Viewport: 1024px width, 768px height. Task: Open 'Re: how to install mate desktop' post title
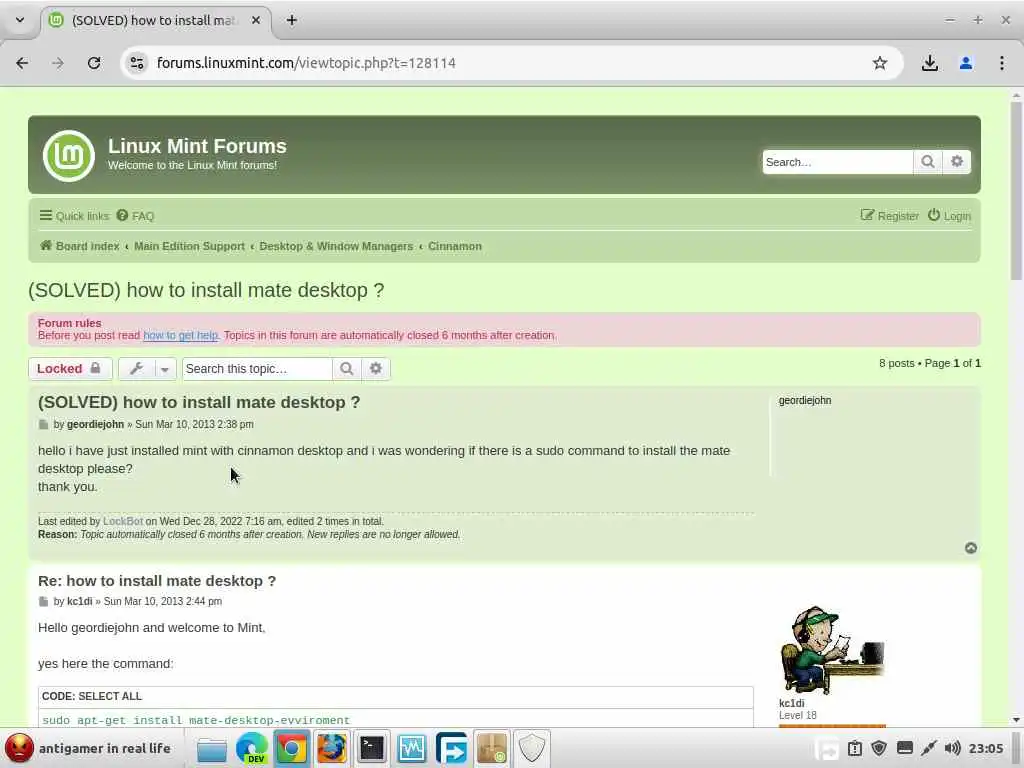(x=157, y=581)
